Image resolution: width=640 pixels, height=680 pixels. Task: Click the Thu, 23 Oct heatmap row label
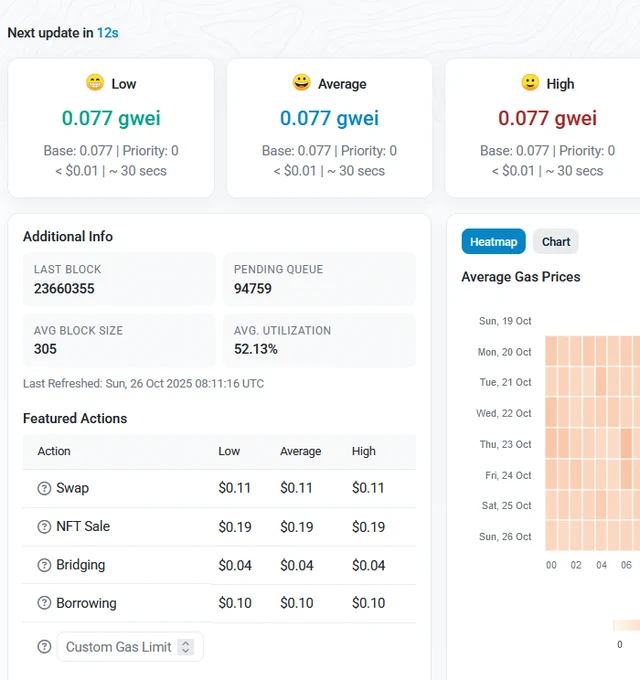pos(505,444)
